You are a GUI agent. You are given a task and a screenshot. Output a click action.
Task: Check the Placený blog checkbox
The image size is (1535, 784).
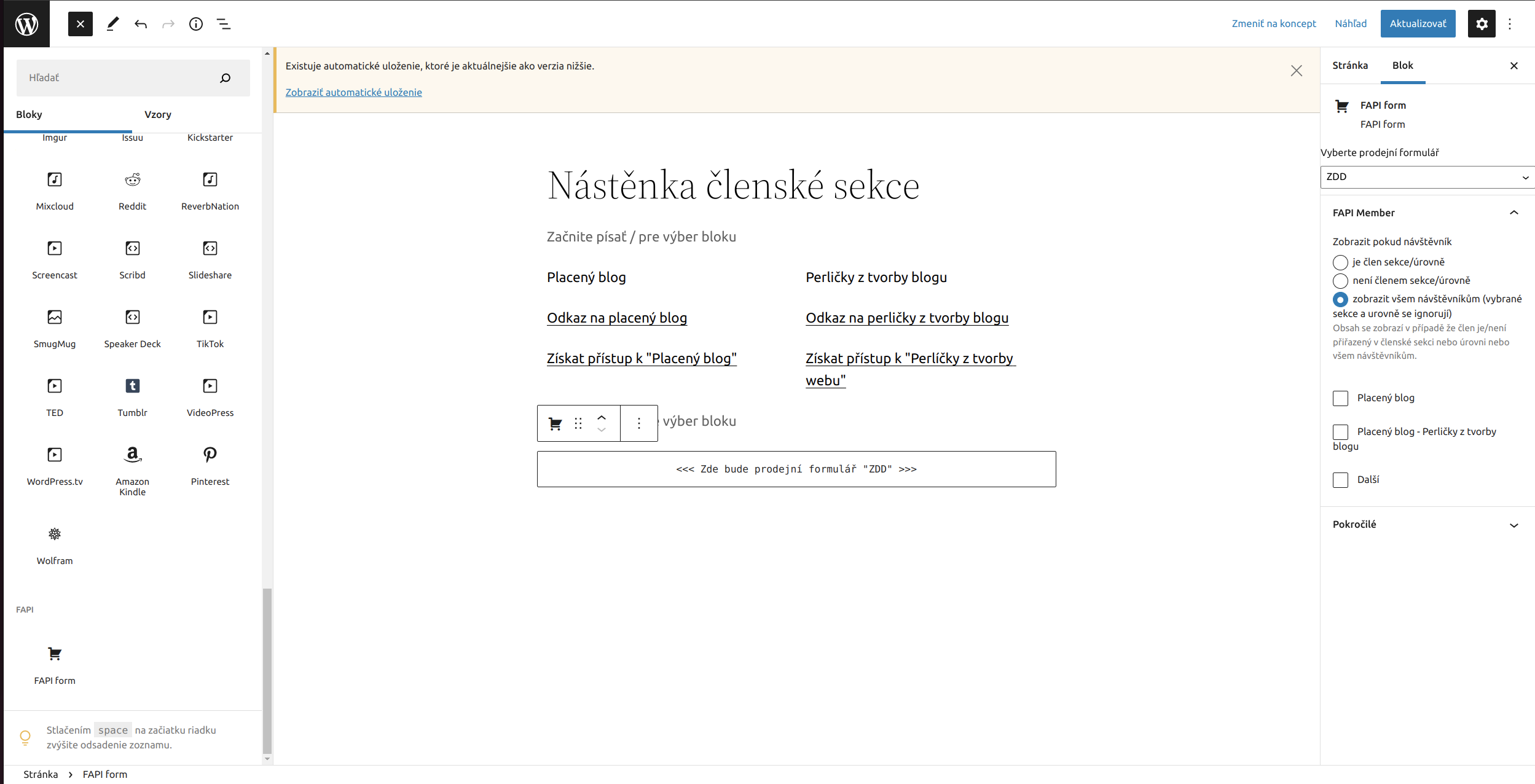point(1340,398)
